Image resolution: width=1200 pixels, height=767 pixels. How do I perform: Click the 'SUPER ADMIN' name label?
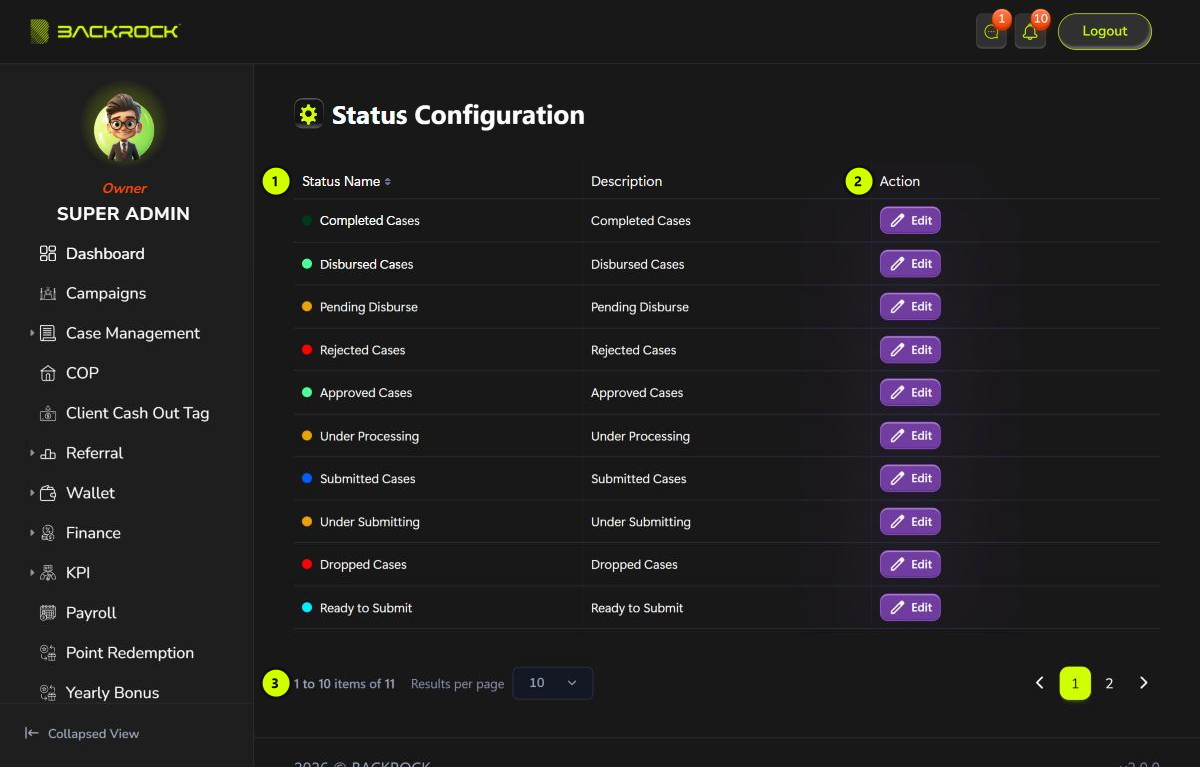tap(123, 214)
